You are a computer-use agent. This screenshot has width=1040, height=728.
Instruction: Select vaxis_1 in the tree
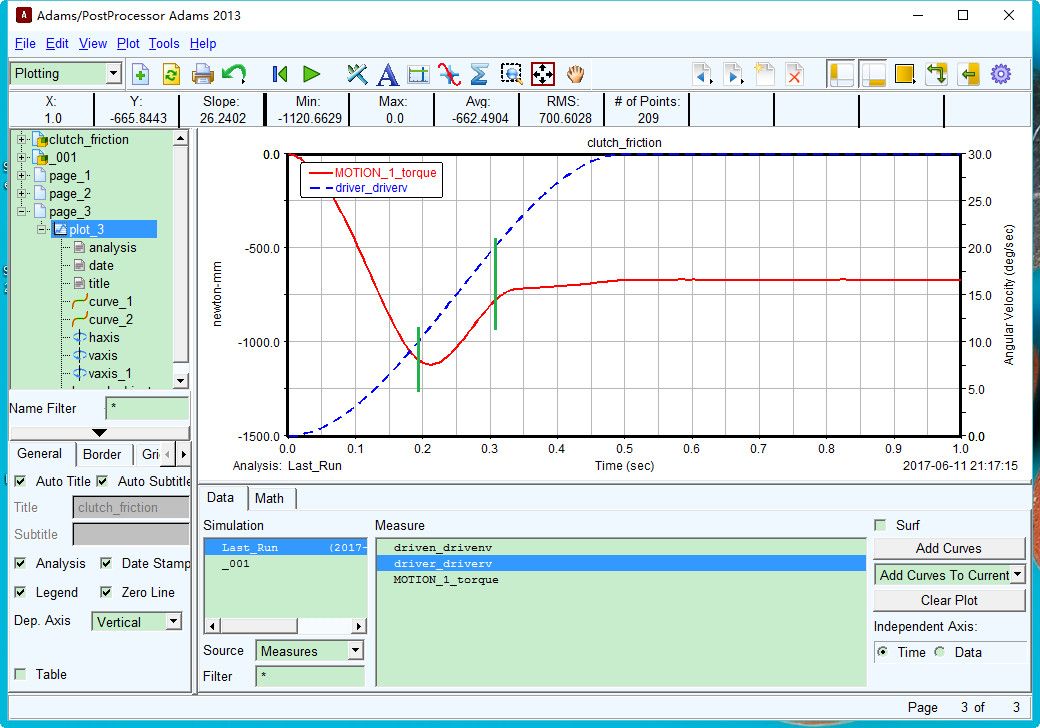tap(102, 373)
